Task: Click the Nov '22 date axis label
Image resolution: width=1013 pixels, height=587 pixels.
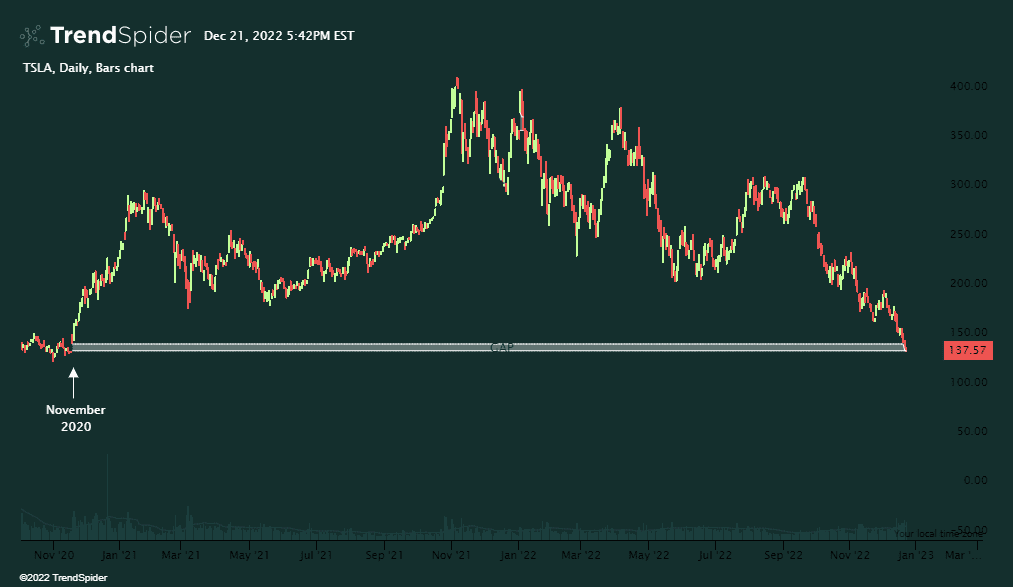Action: coord(850,555)
